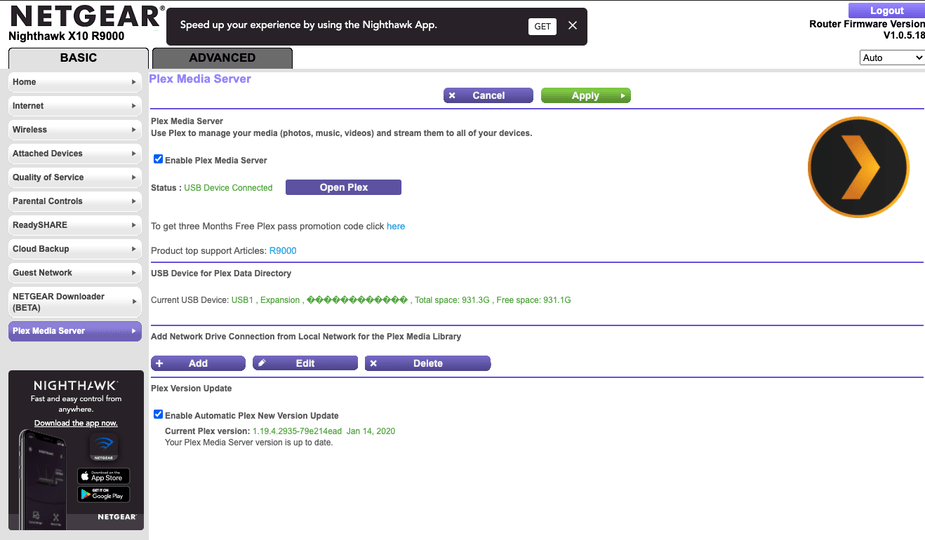The height and width of the screenshot is (540, 925).
Task: Click the Logout button
Action: [x=887, y=10]
